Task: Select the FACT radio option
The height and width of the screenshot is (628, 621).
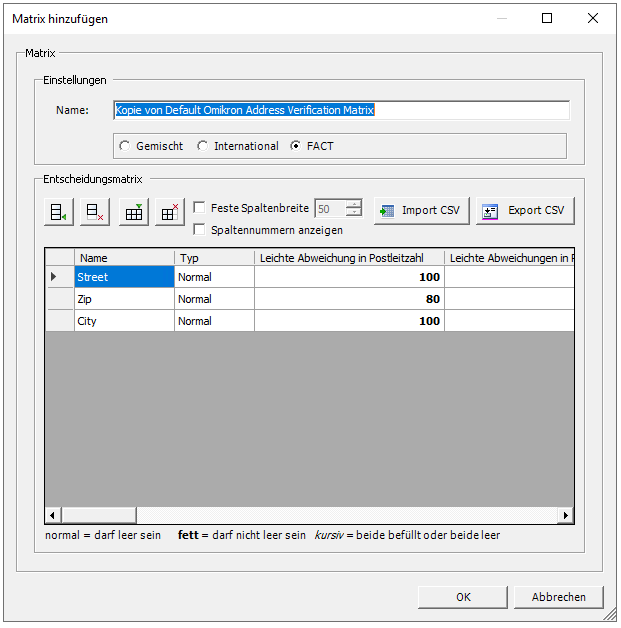Action: (312, 146)
